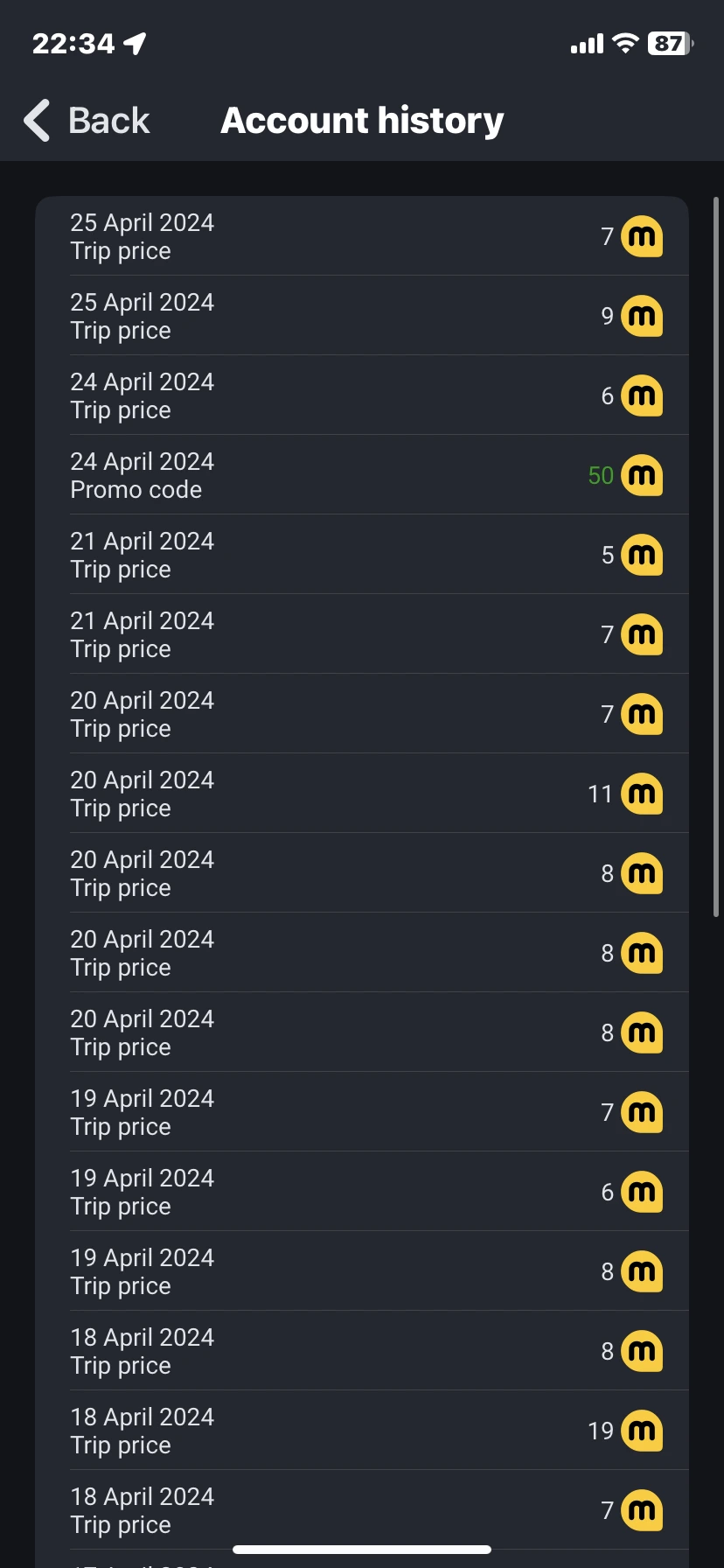Click the location arrow in status bar
This screenshot has width=724, height=1568.
point(135,43)
